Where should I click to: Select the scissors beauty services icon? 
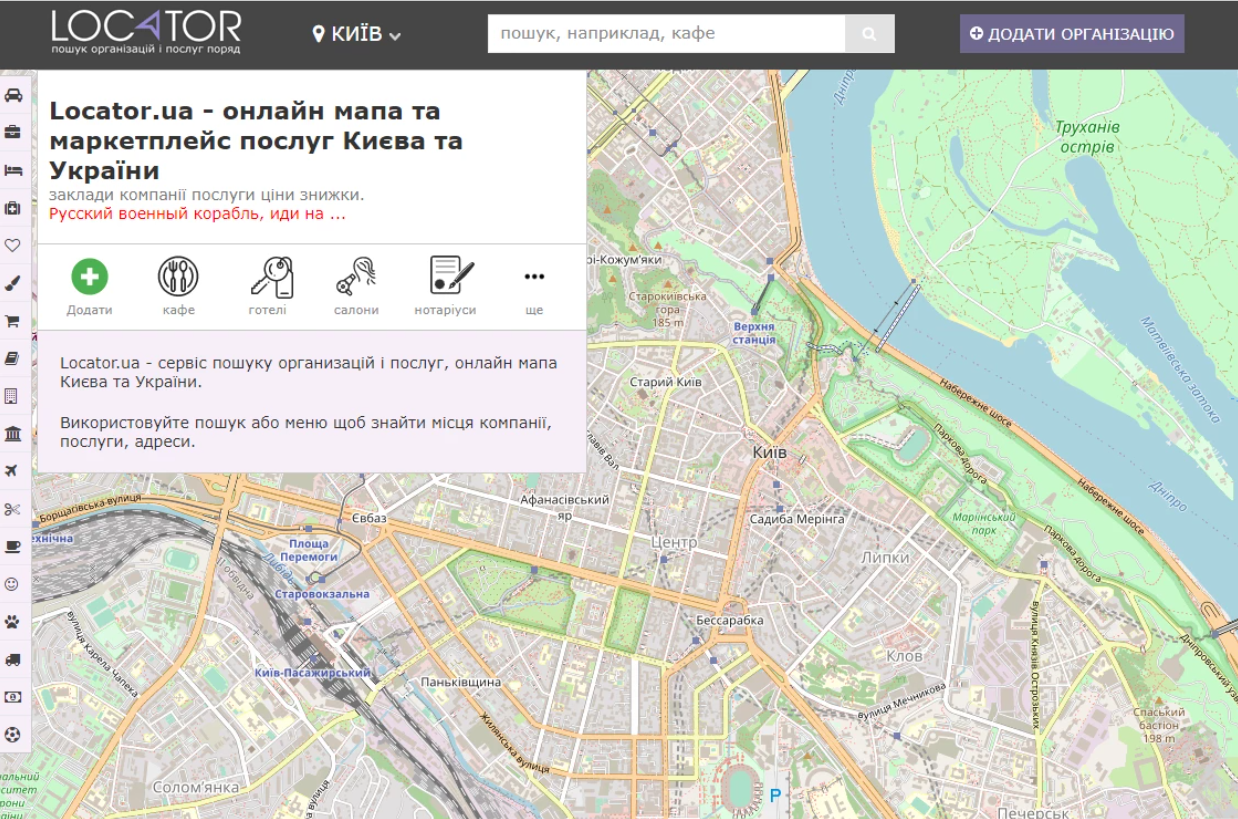(13, 509)
